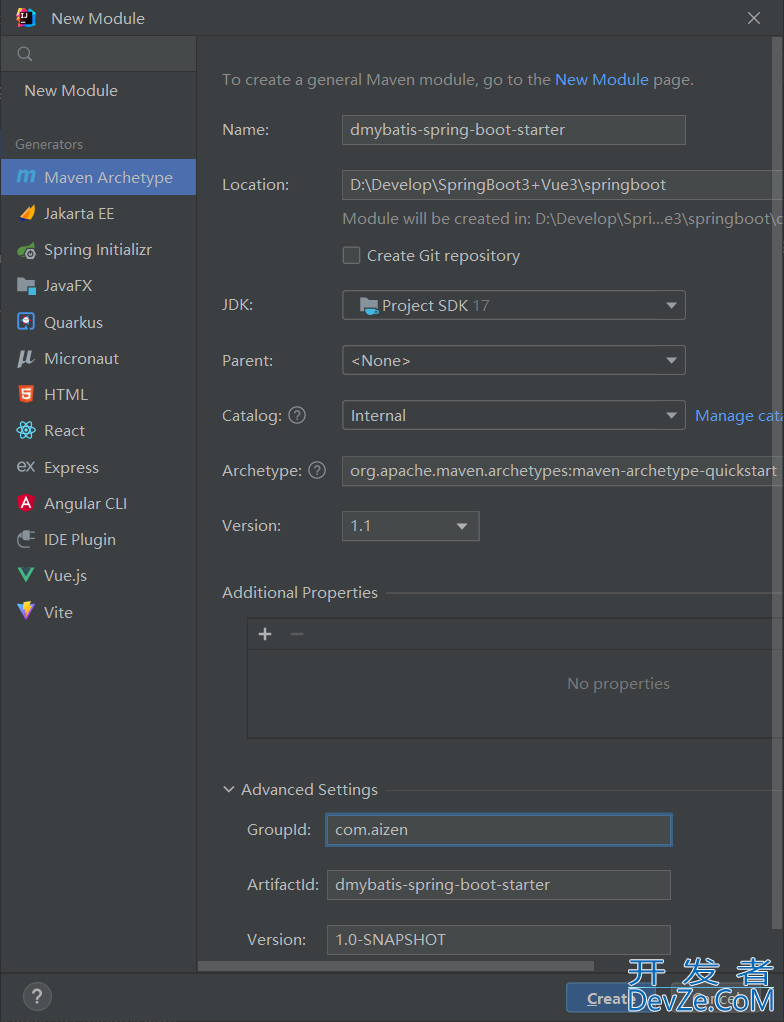Select Maven Archetype generator icon

tap(25, 177)
